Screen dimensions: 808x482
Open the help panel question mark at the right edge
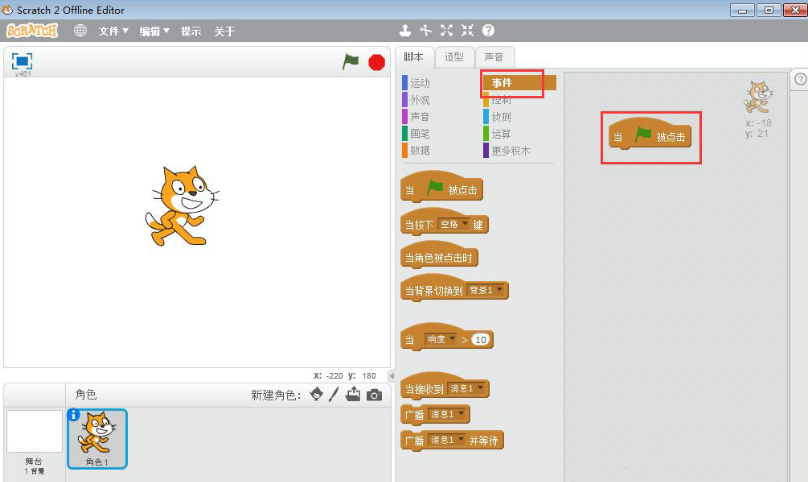(800, 79)
